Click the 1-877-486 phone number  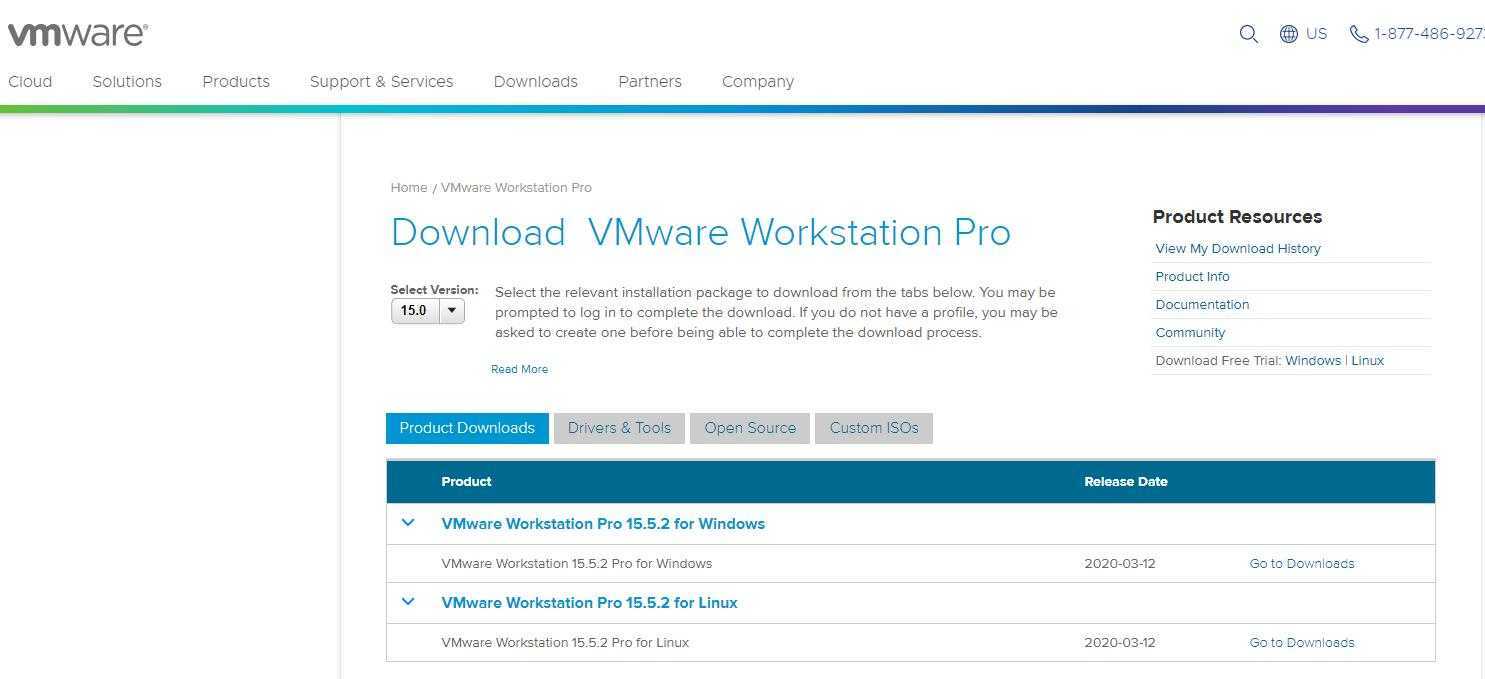[1429, 34]
